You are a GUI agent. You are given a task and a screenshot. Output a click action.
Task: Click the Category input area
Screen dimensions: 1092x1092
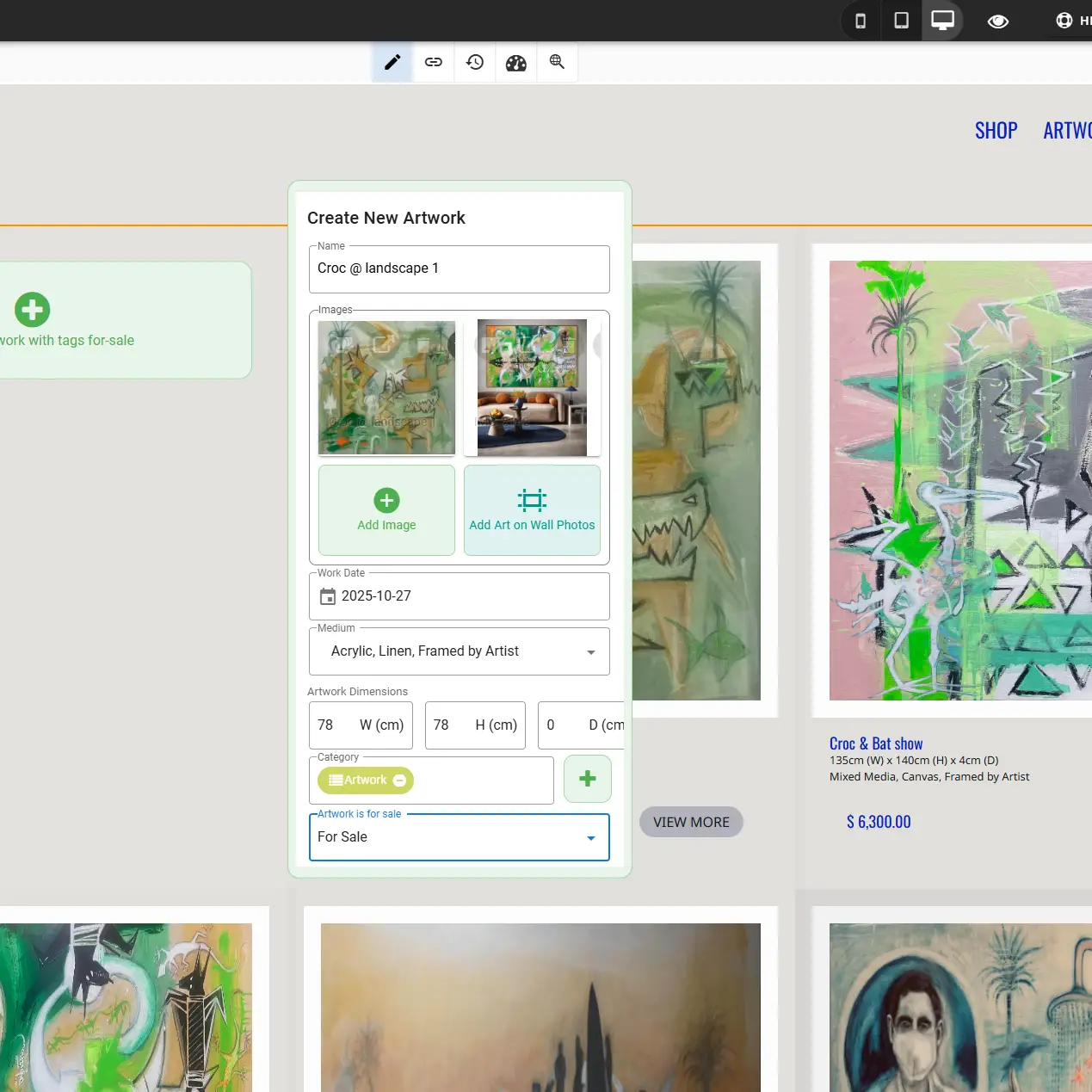point(431,780)
